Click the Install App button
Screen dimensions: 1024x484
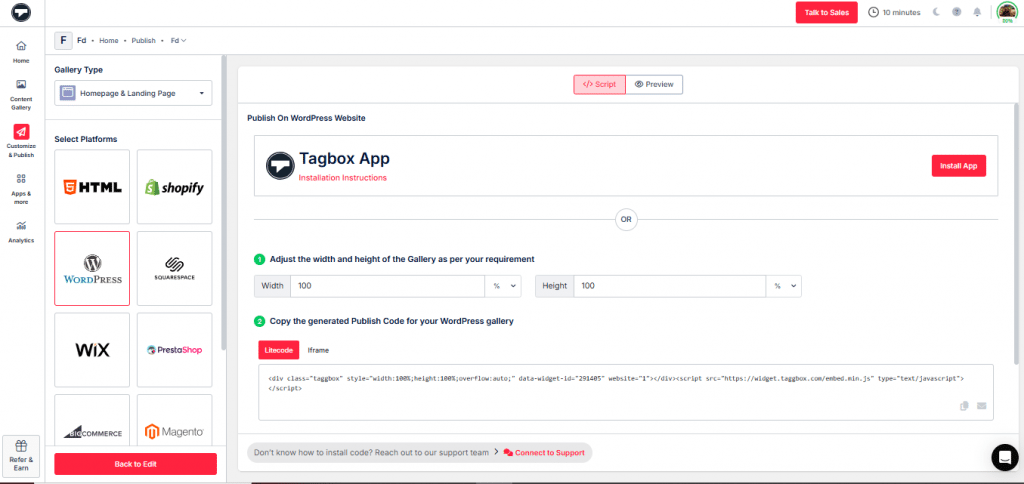958,166
